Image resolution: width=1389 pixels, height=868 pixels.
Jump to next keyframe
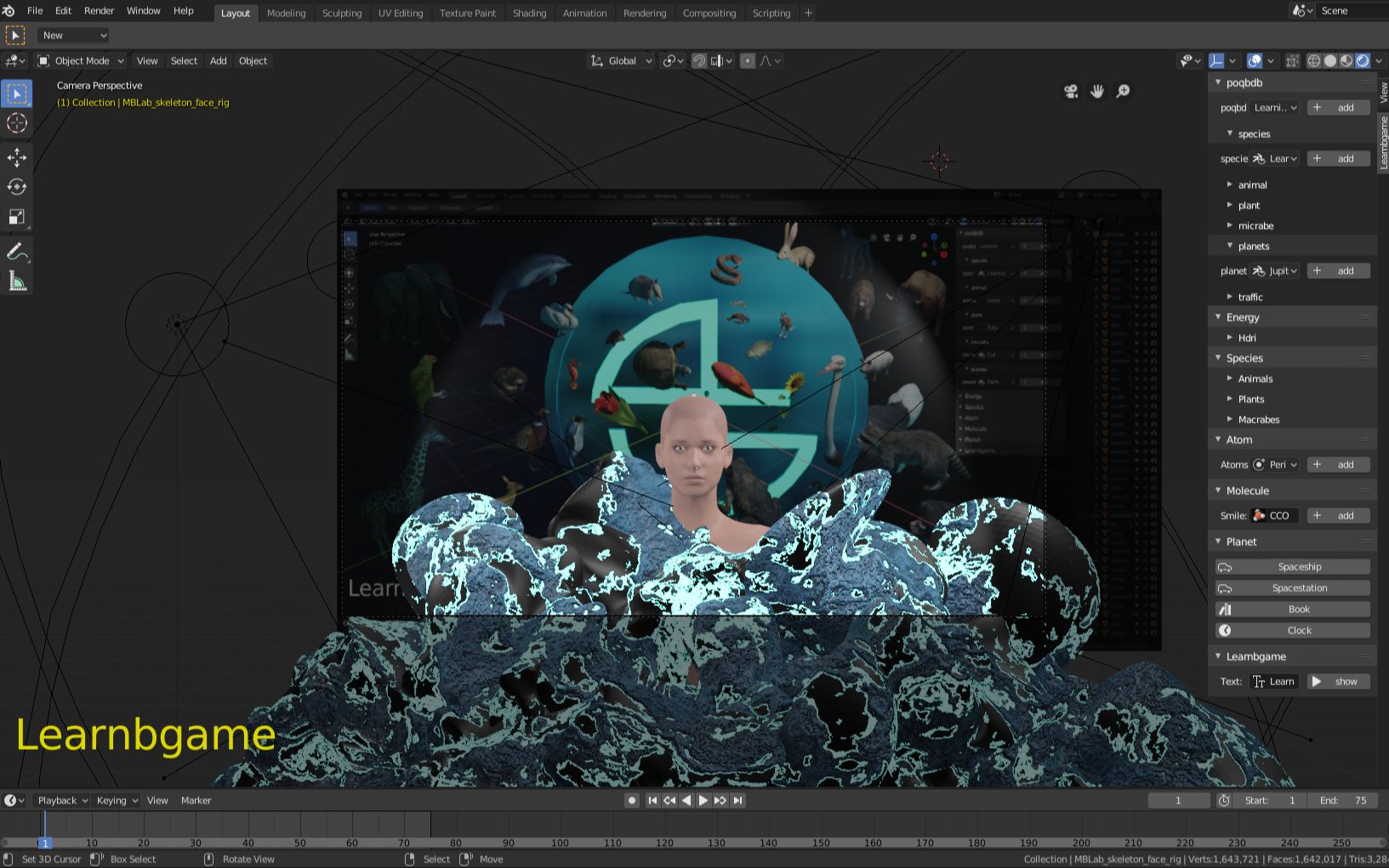(720, 800)
